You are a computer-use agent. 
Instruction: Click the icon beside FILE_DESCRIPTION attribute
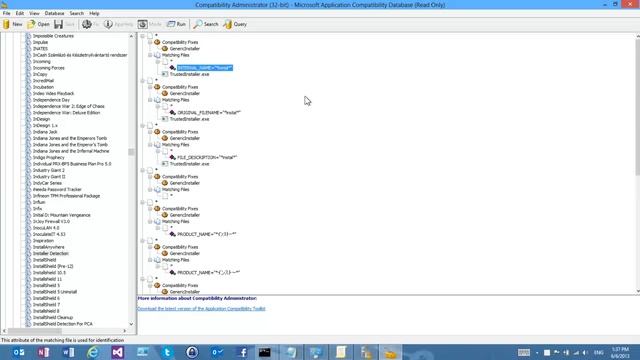(173, 157)
